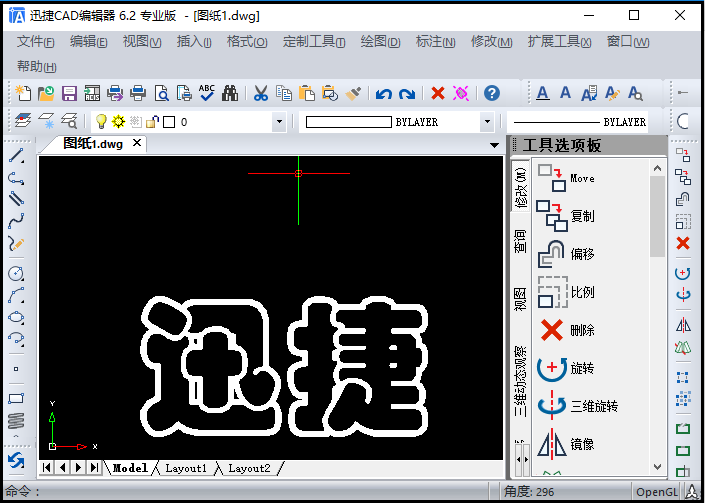
Task: Click the 偏移 offset tool in palette
Action: [566, 254]
